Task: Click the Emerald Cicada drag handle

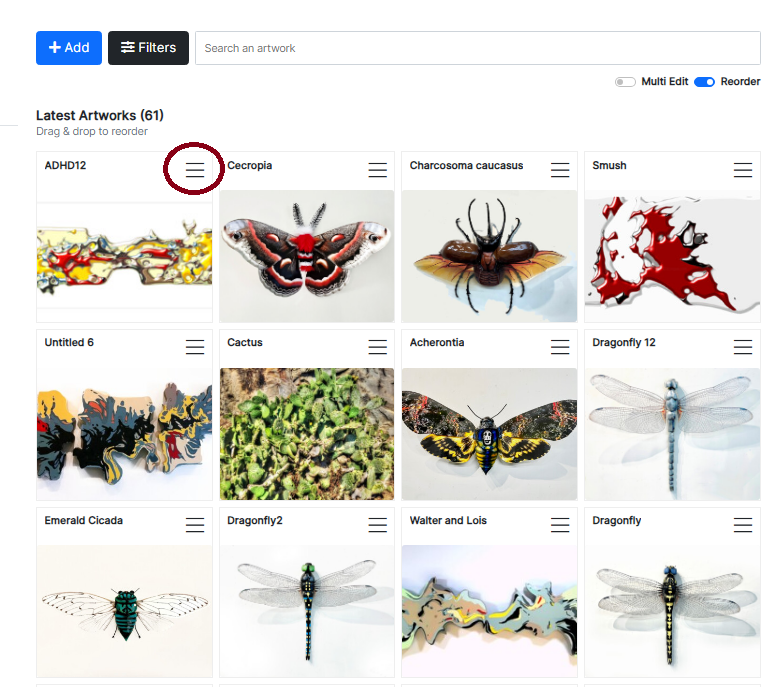Action: coord(195,525)
